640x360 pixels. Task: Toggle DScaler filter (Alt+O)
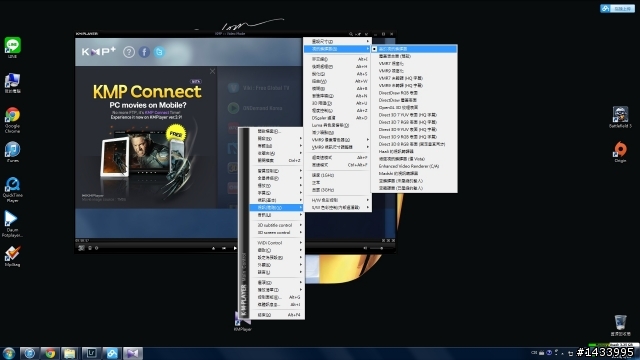point(337,118)
